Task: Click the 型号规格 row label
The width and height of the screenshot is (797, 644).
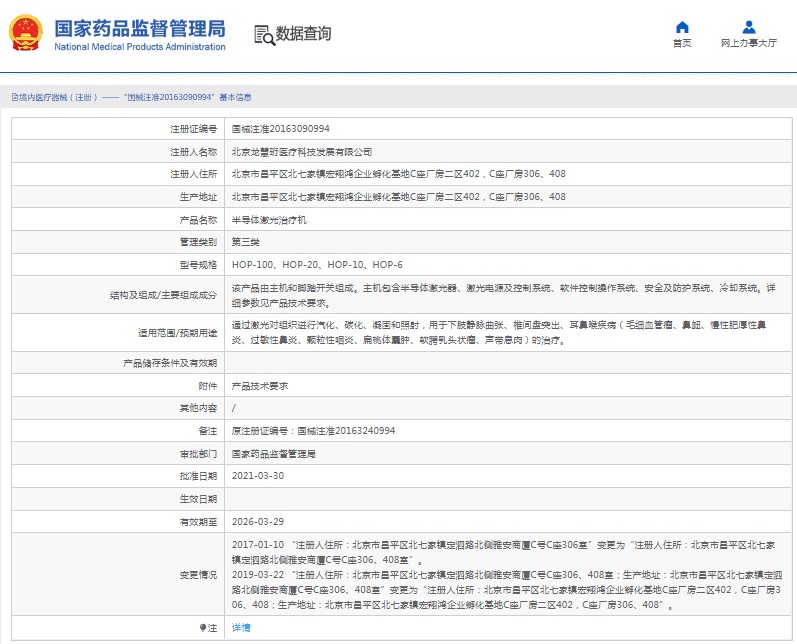Action: coord(198,265)
